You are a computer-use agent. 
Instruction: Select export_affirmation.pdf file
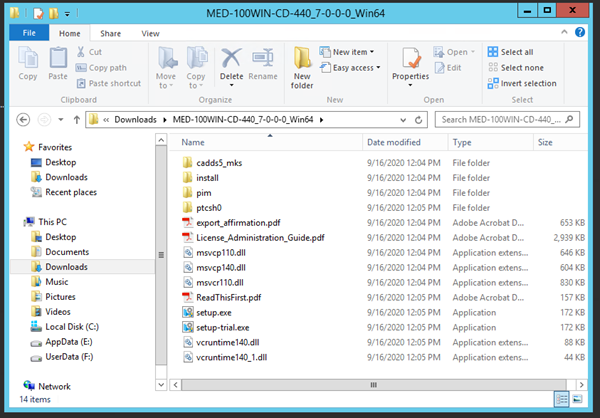[238, 222]
